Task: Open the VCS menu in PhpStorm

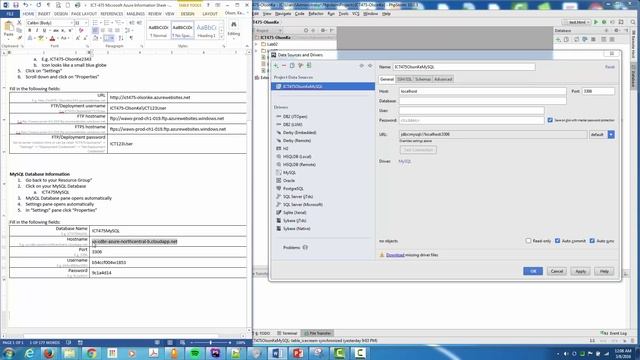Action: click(356, 14)
